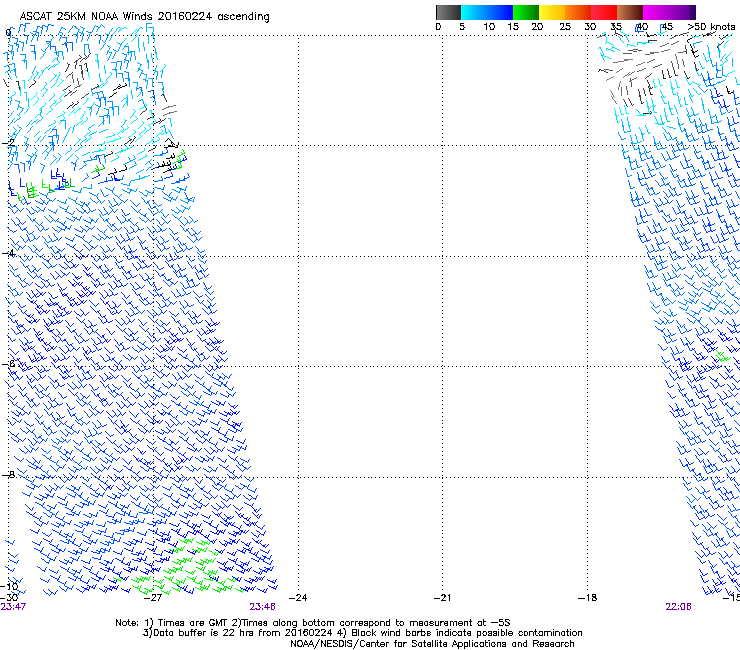The width and height of the screenshot is (740, 650).
Task: Click the NOAA/NESDIS Center credit line
Action: [x=432, y=644]
